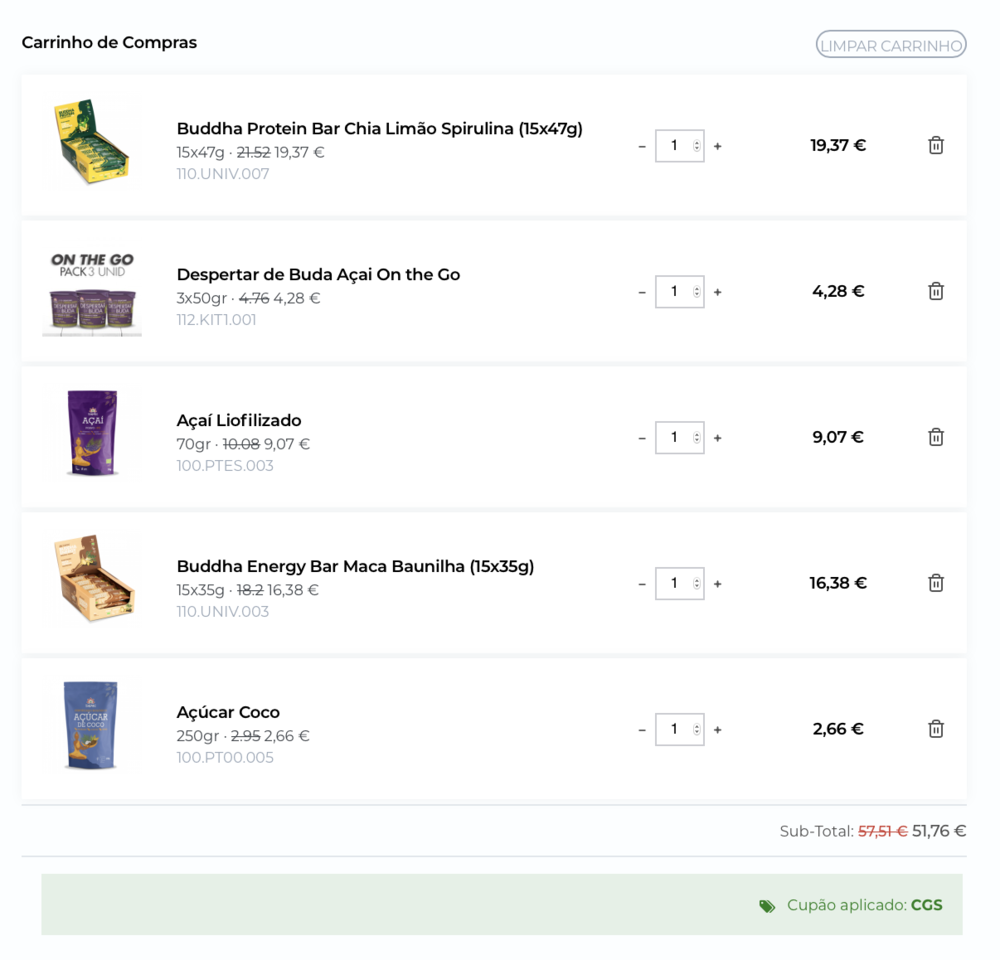Delete Buddha Energy Bar Maca Baunilha

click(x=936, y=584)
